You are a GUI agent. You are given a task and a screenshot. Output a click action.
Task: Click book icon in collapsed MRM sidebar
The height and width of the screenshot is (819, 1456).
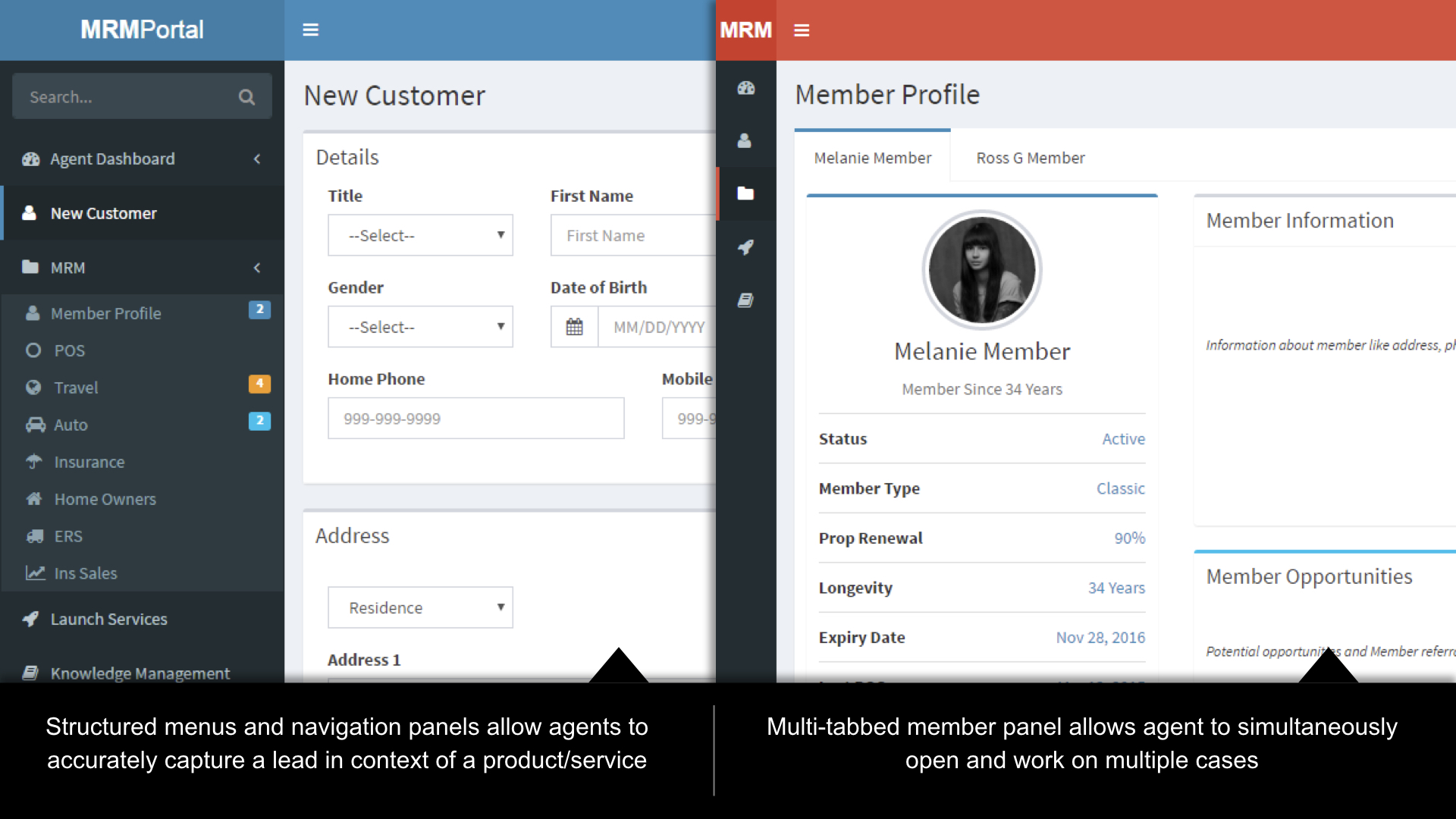click(745, 300)
